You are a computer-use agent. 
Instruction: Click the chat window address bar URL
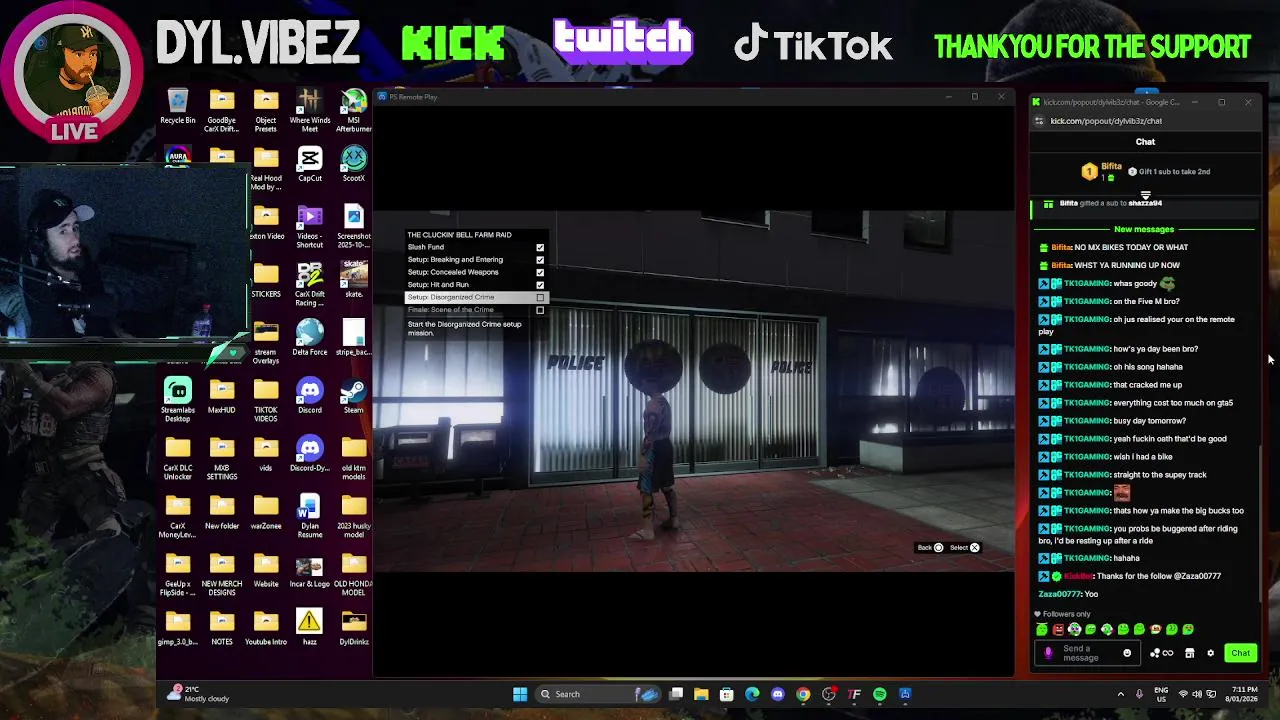pos(1106,121)
